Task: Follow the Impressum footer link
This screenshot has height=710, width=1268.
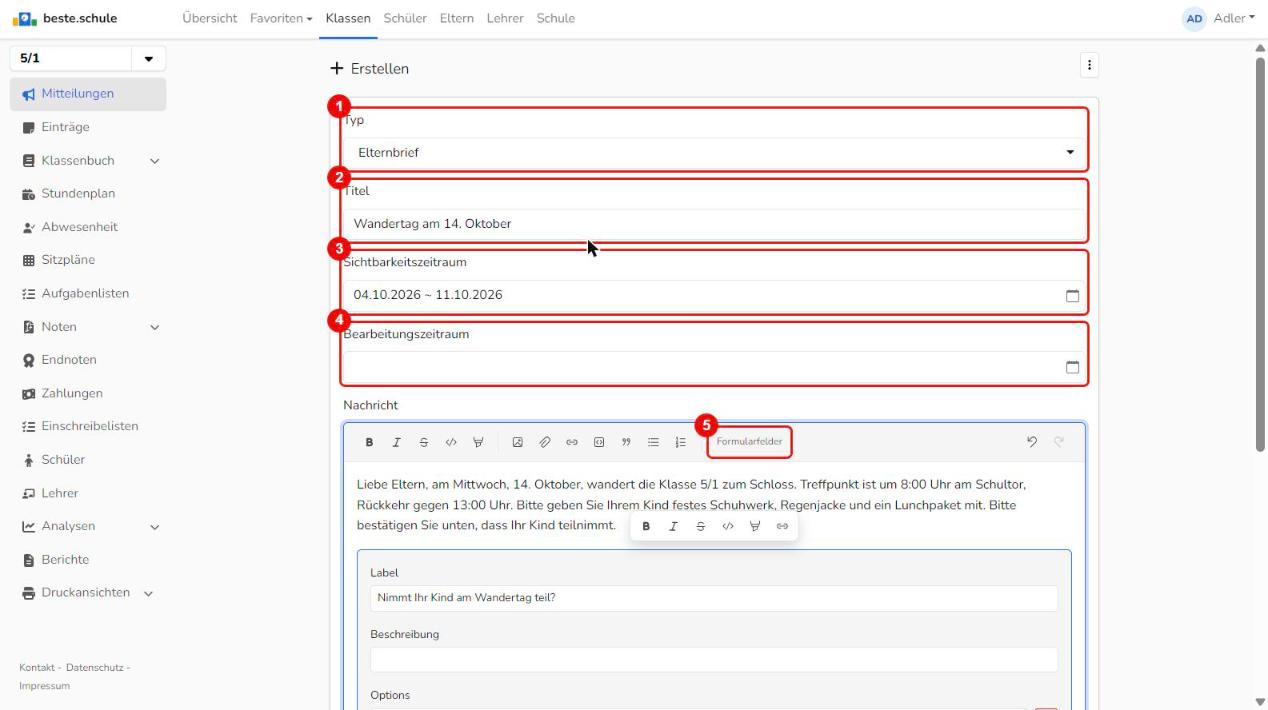Action: [44, 686]
